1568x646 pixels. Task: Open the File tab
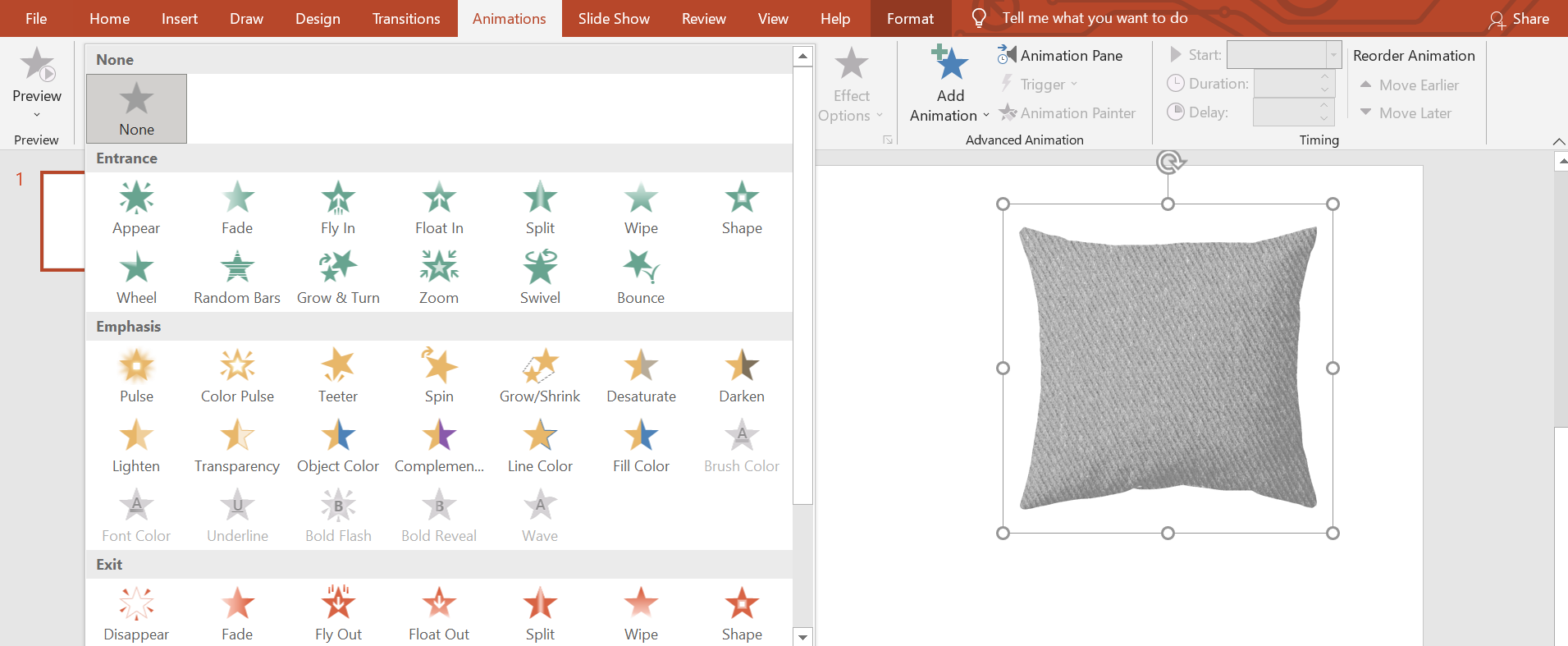tap(36, 18)
